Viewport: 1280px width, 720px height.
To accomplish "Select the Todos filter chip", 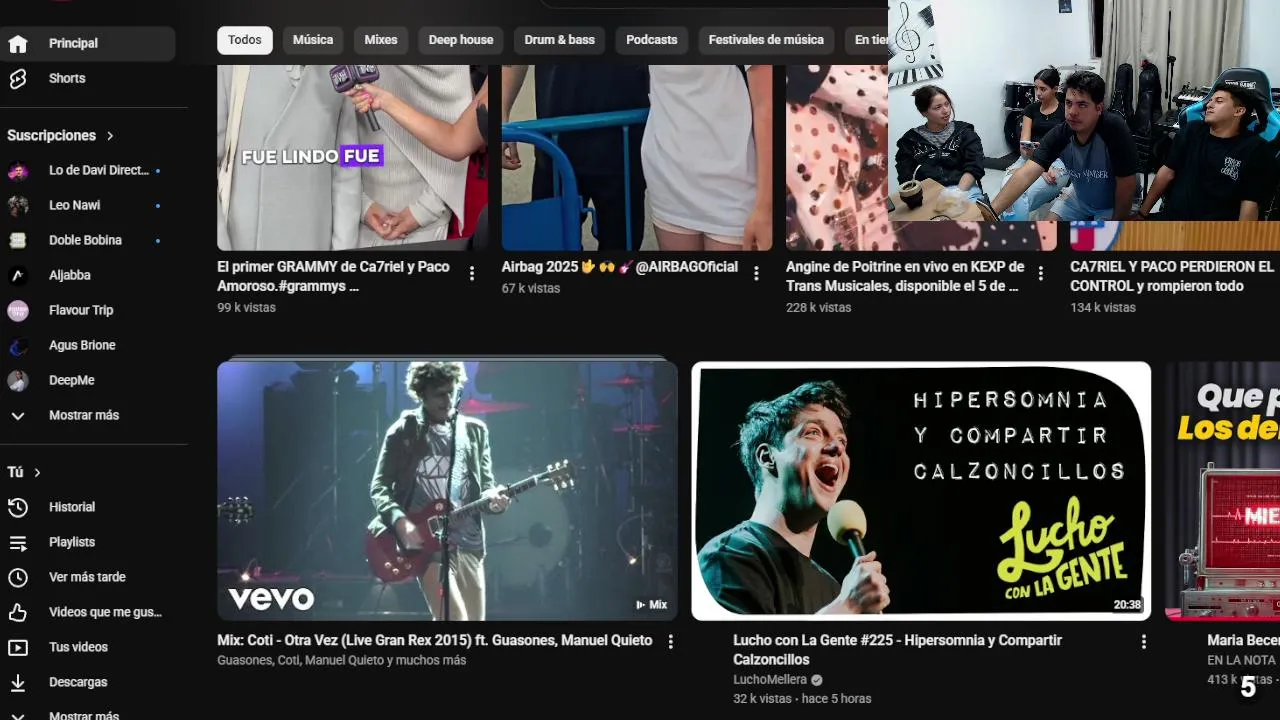I will 245,40.
